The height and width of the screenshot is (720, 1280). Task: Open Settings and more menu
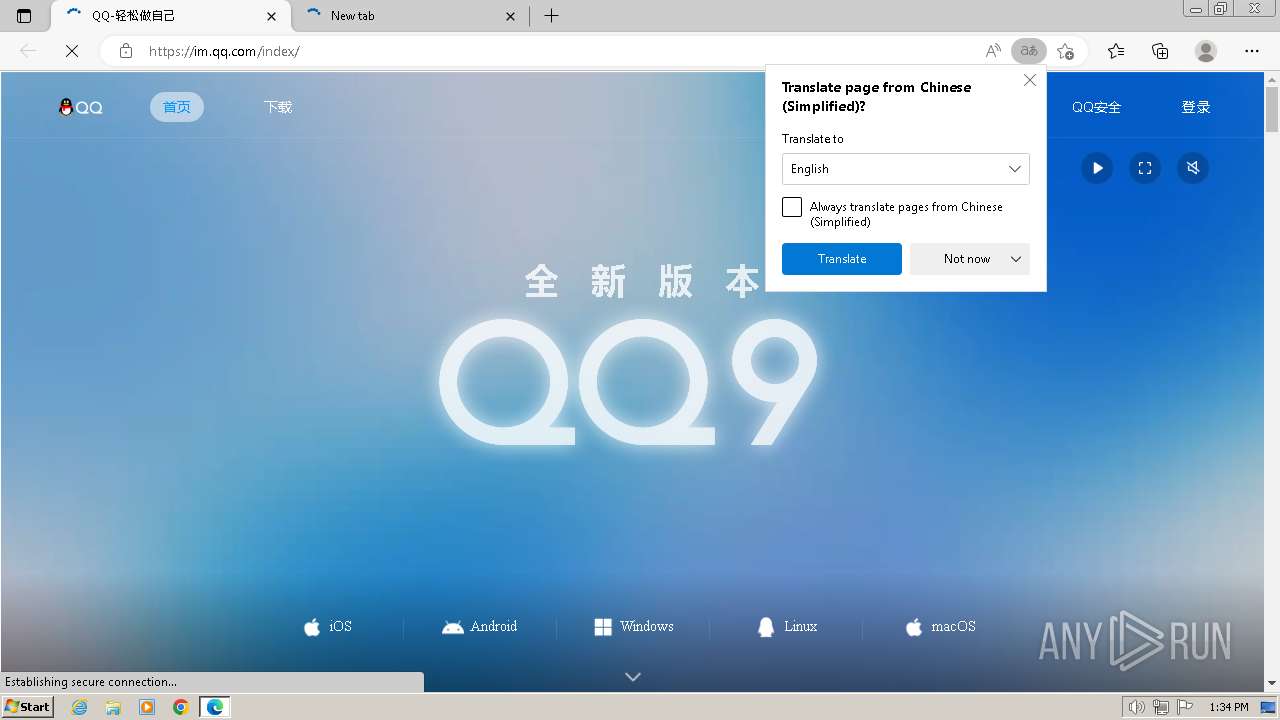click(x=1252, y=51)
